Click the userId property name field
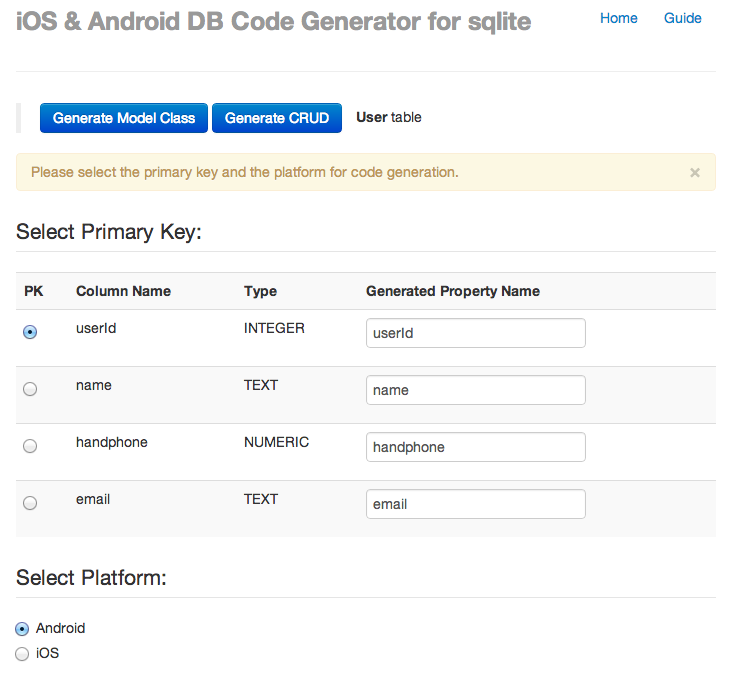This screenshot has width=736, height=674. click(475, 333)
